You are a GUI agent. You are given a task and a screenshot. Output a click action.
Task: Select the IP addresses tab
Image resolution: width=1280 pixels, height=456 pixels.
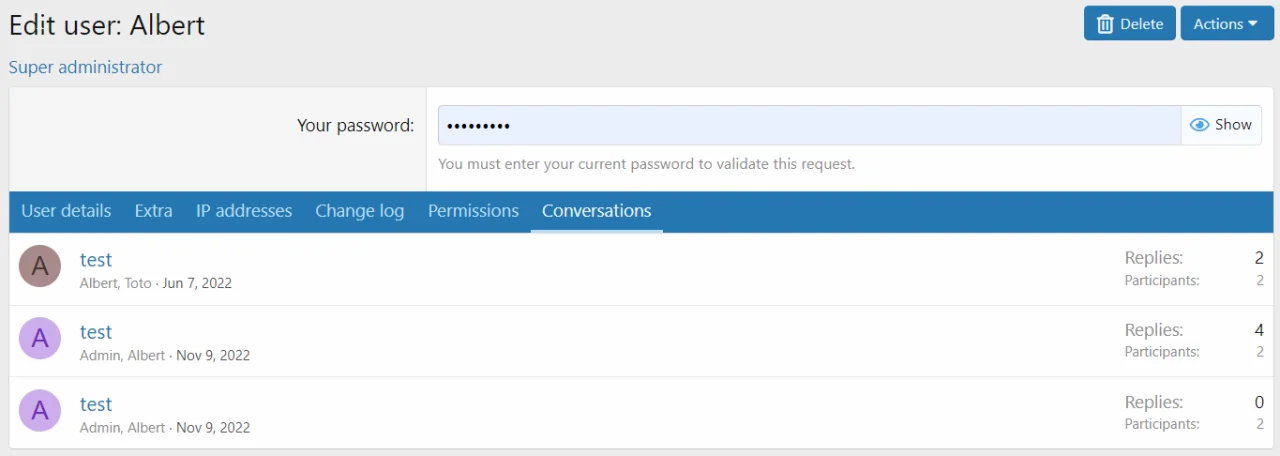tap(244, 211)
